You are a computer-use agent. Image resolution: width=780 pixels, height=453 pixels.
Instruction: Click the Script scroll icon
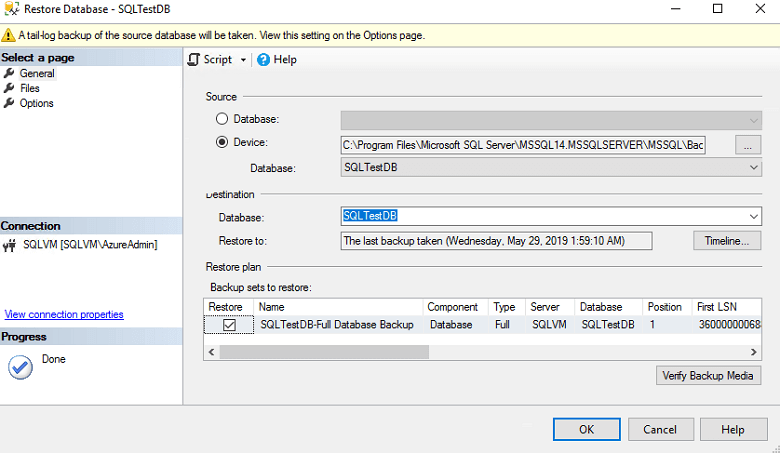(x=194, y=60)
